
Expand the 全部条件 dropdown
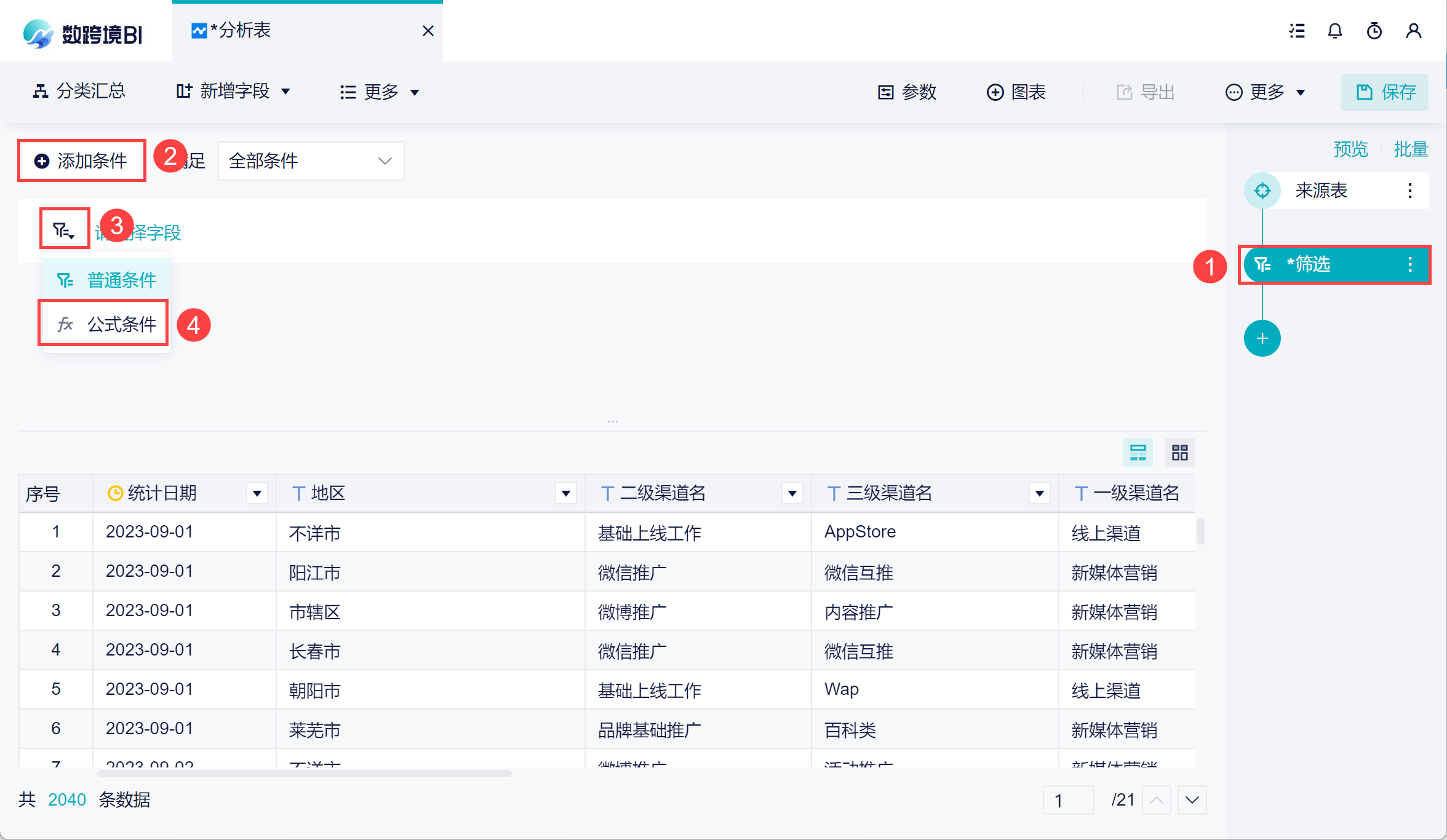click(x=311, y=161)
